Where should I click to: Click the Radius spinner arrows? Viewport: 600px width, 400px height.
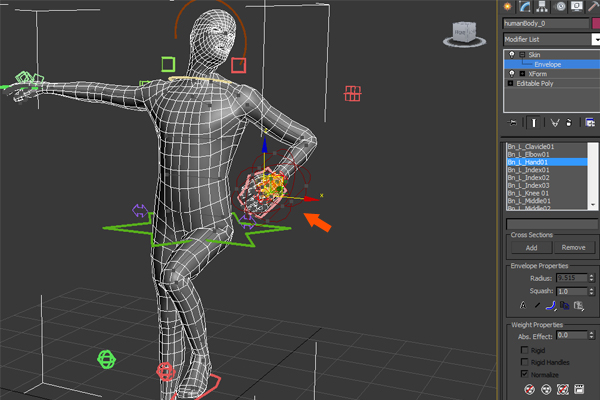pyautogui.click(x=592, y=278)
